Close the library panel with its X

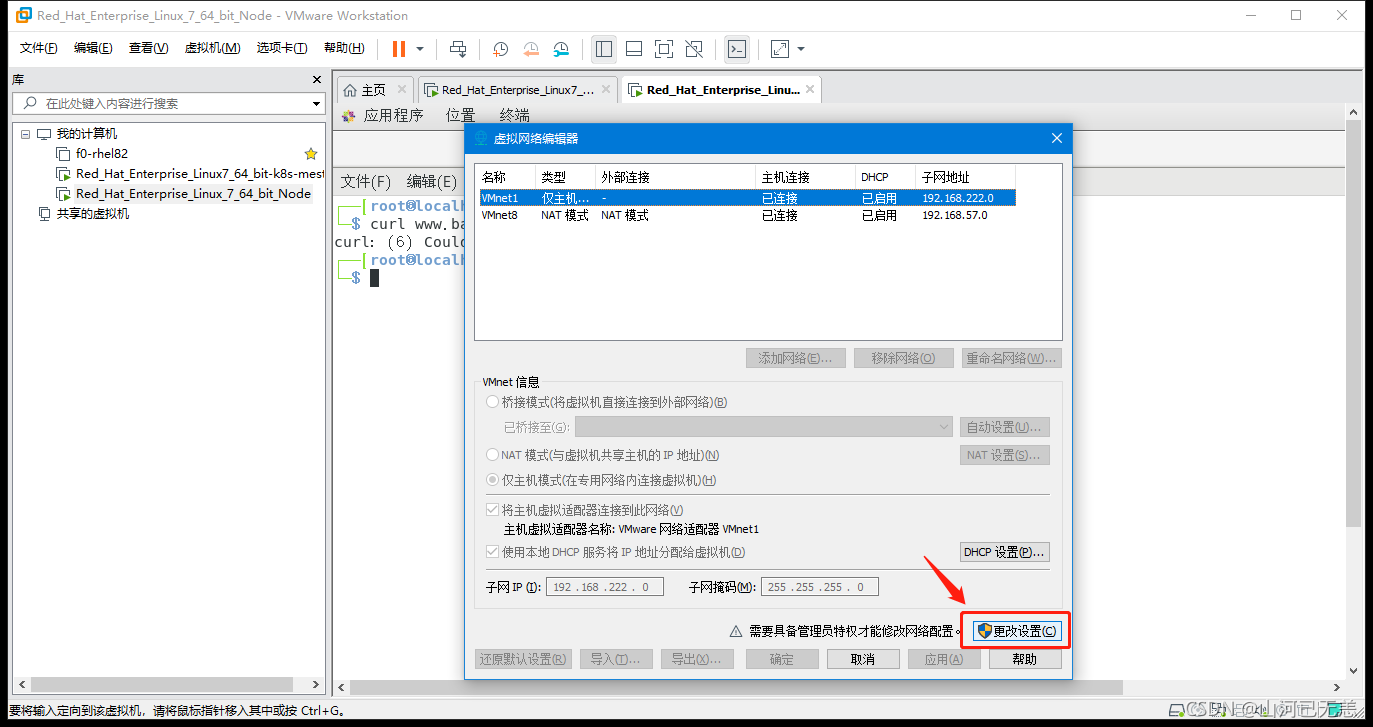tap(318, 80)
